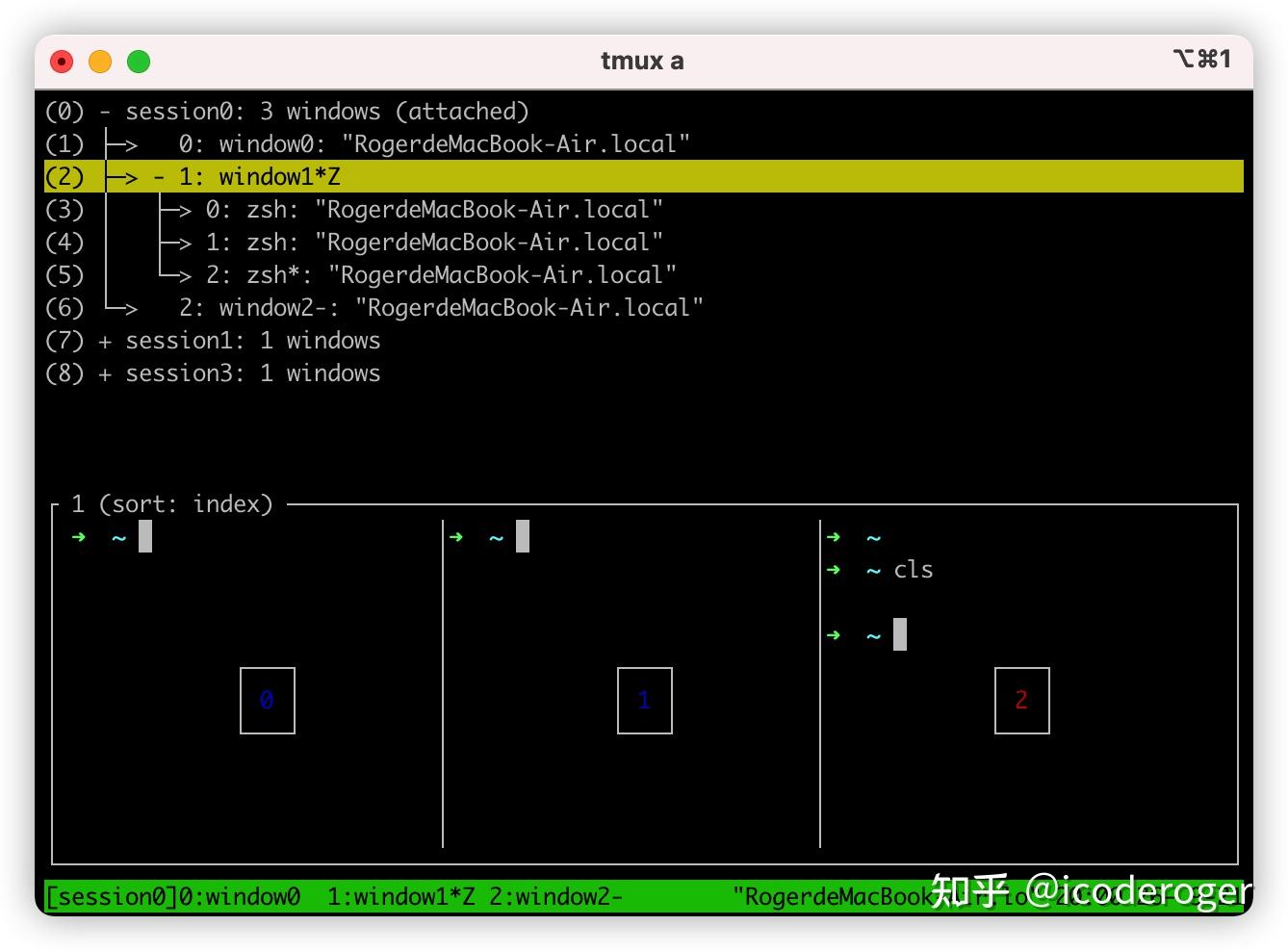Switch to 2:window2- in status bar
1288x951 pixels.
pos(555,897)
